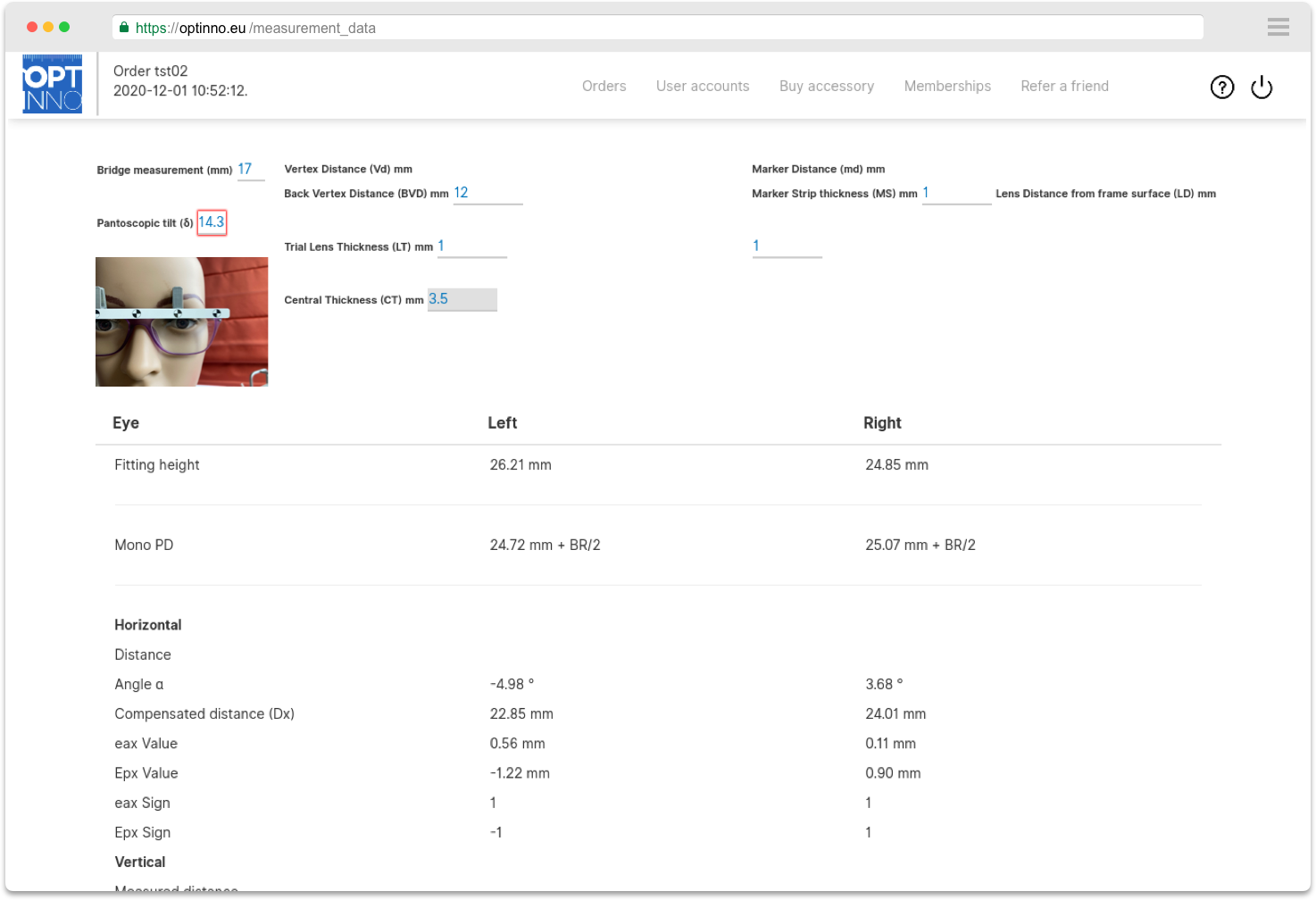Open Buy accessory page

826,86
